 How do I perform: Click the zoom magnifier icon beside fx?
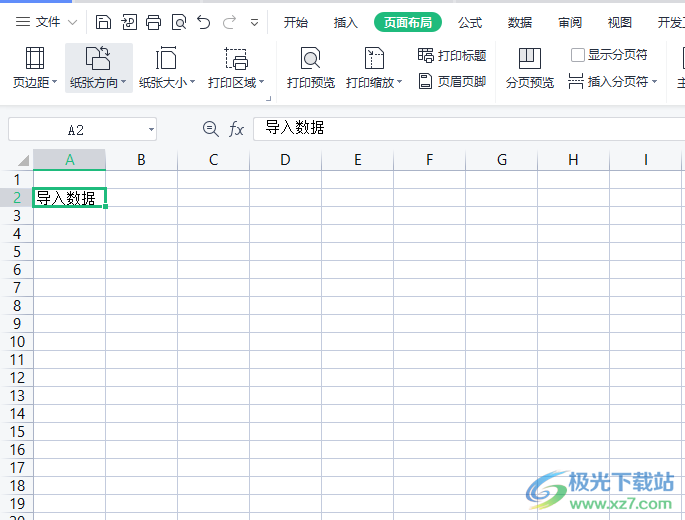[x=211, y=129]
